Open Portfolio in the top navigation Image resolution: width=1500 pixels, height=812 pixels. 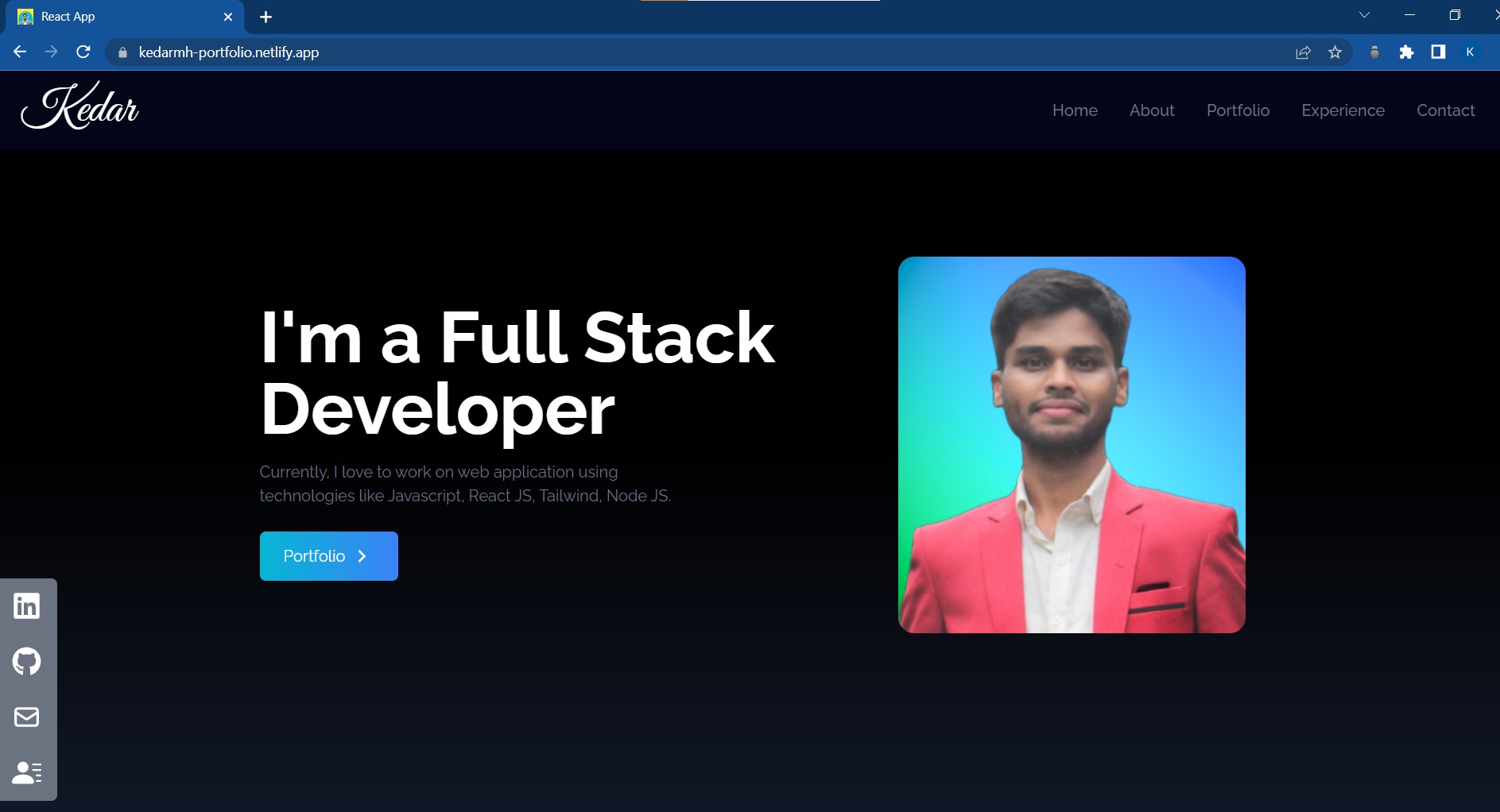[x=1238, y=110]
